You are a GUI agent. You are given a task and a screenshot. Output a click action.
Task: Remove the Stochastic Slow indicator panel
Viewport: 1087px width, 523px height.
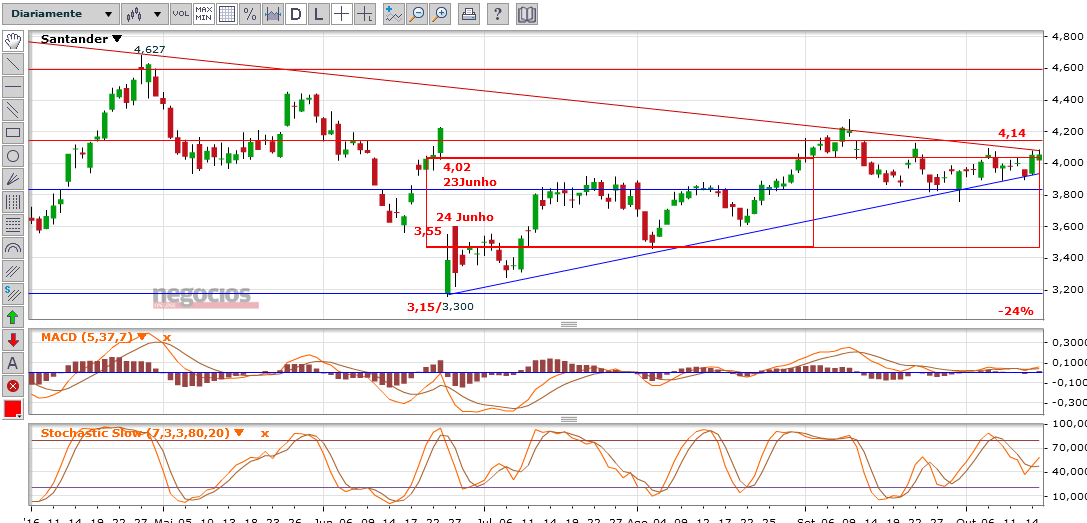point(264,434)
